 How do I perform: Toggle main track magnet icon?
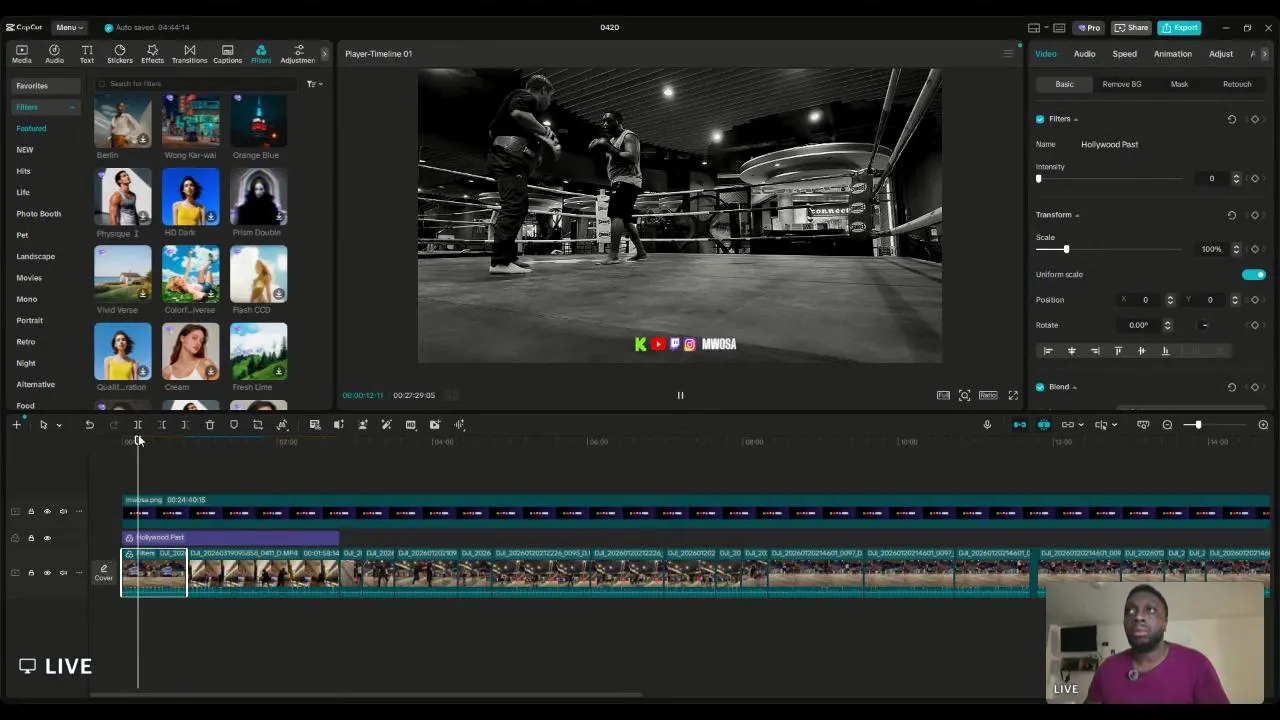[x=1020, y=425]
